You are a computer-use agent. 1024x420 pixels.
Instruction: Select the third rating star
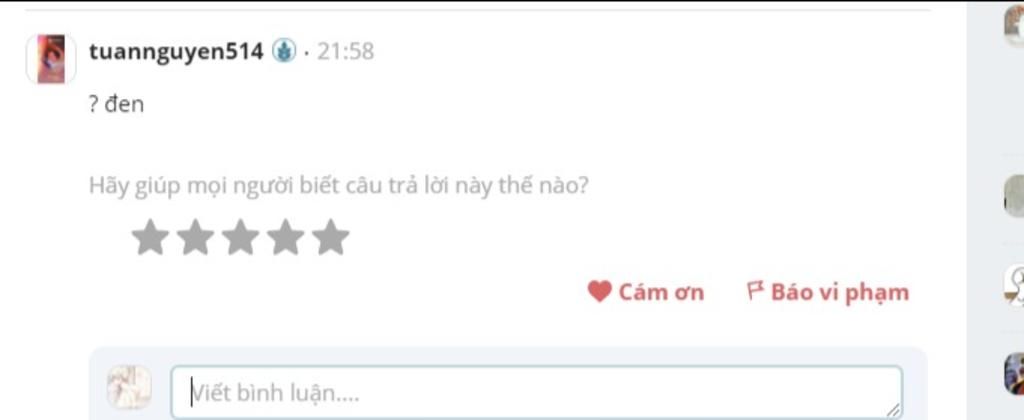(240, 236)
